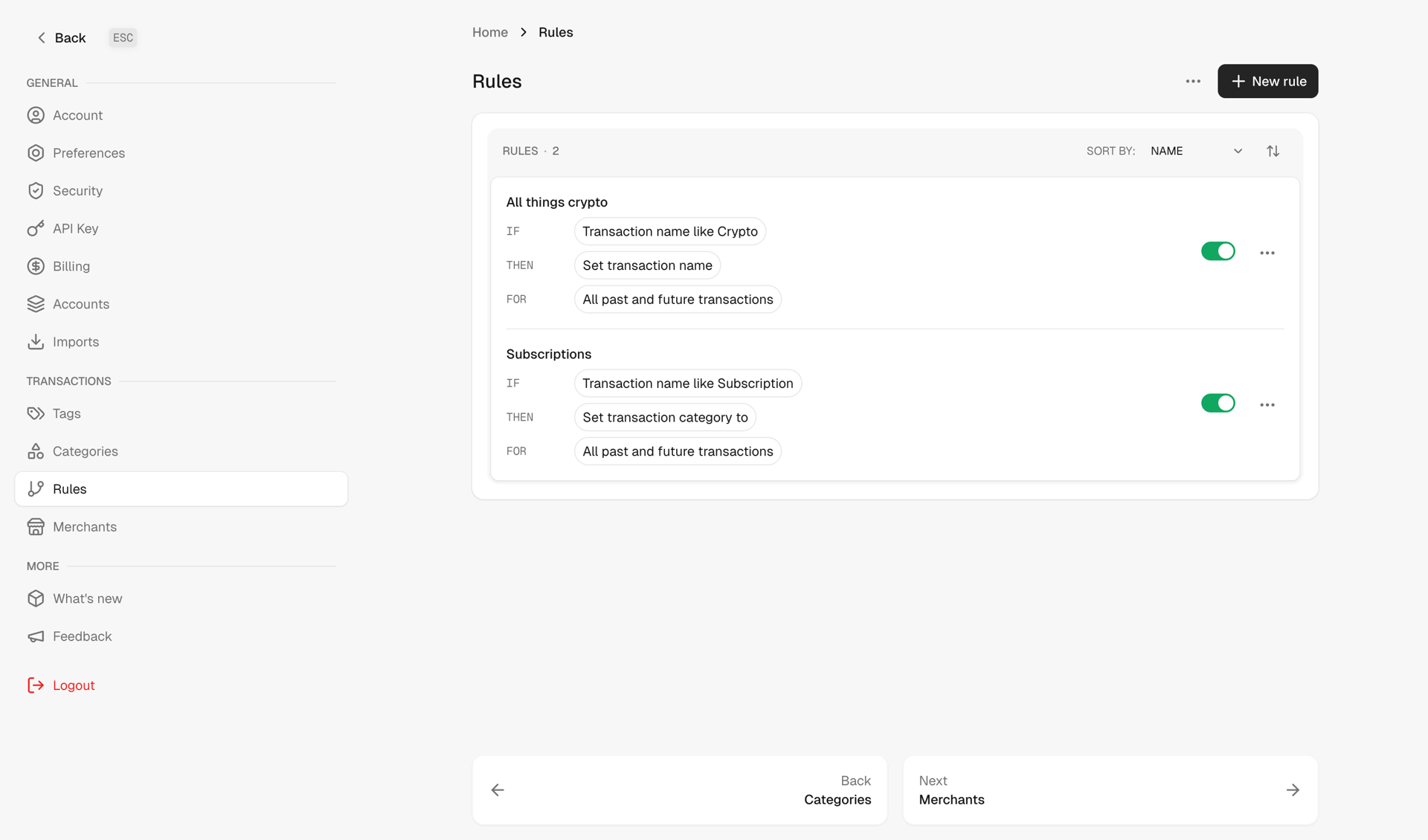Turn off the Subscriptions rule toggle
This screenshot has height=840, width=1428.
[x=1218, y=403]
